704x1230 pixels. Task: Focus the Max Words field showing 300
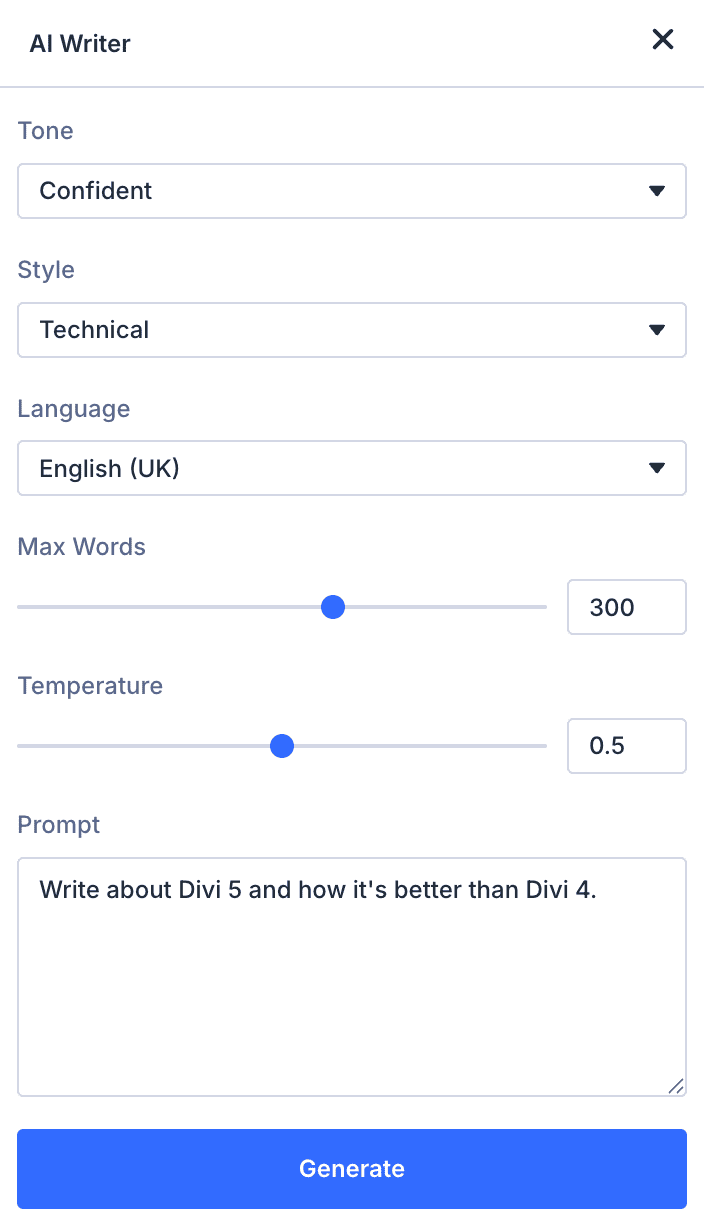(626, 607)
